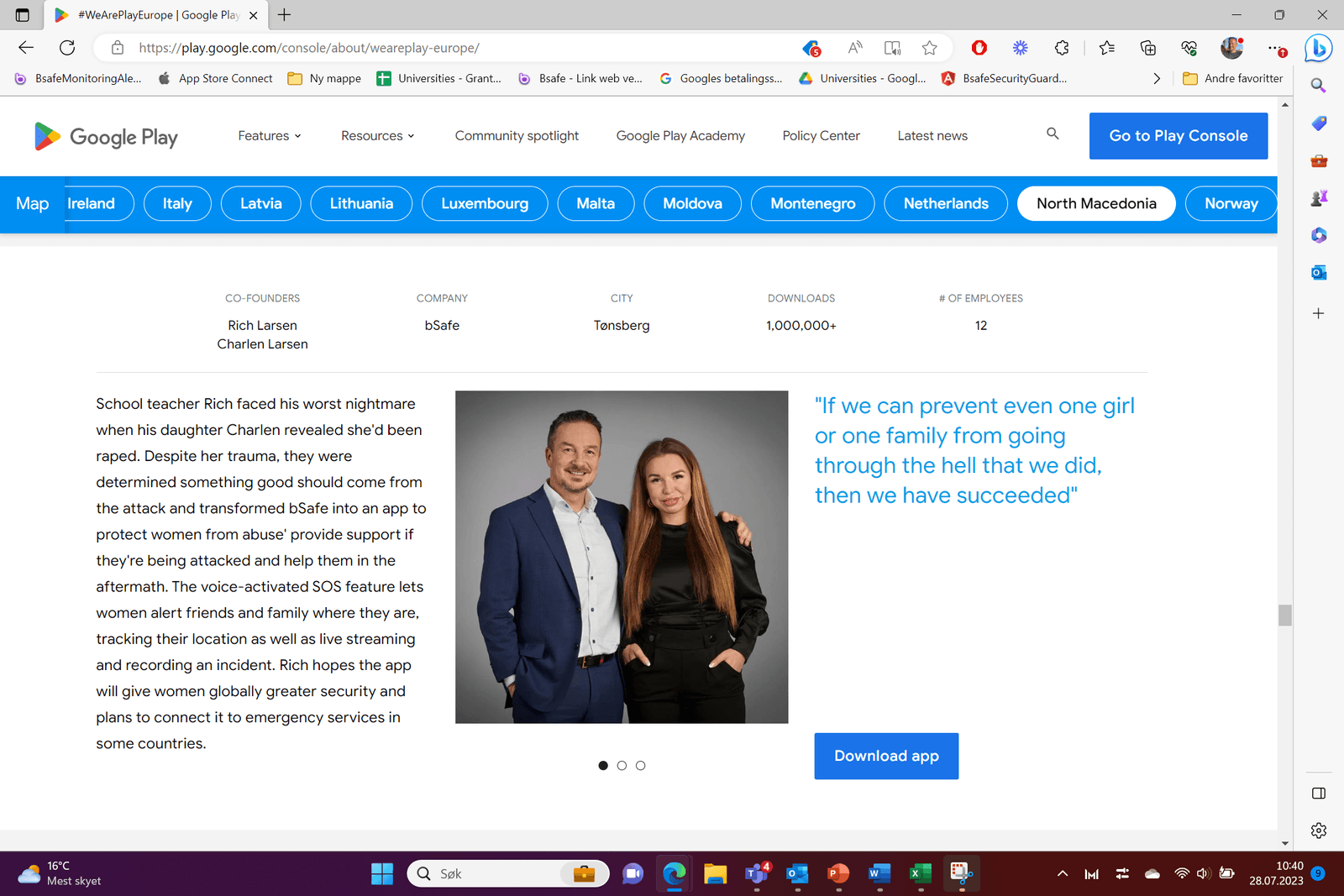
Task: Open the Google Play Academy menu item
Action: (x=680, y=135)
